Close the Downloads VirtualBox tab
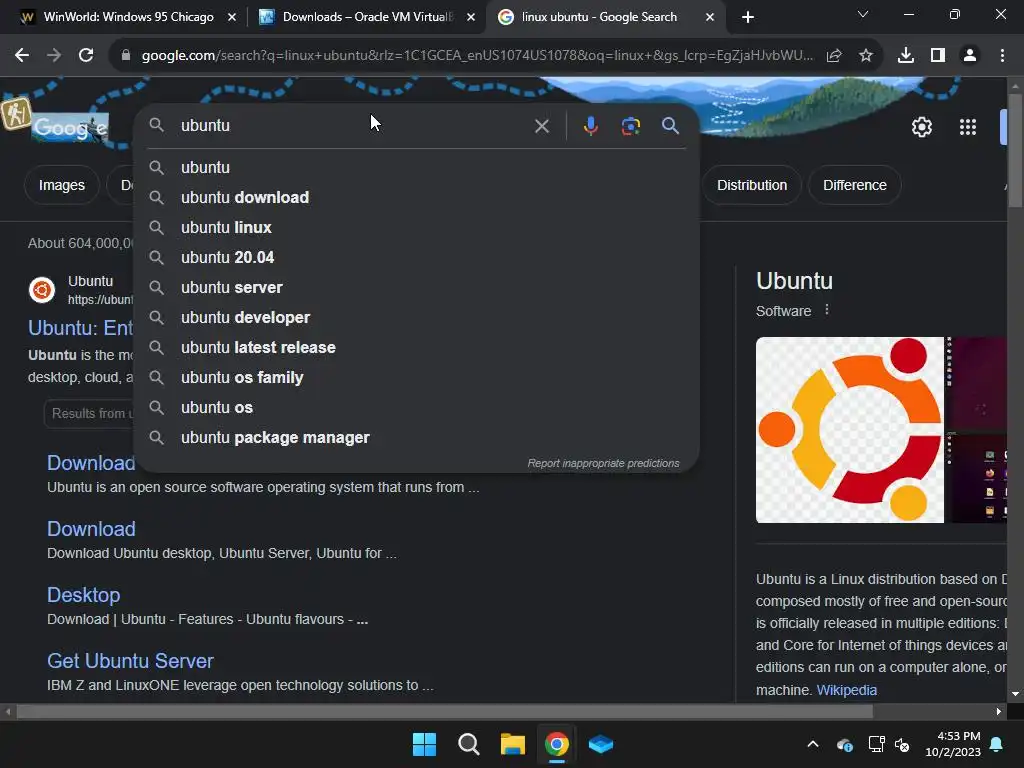Image resolution: width=1024 pixels, height=768 pixels. point(471,17)
